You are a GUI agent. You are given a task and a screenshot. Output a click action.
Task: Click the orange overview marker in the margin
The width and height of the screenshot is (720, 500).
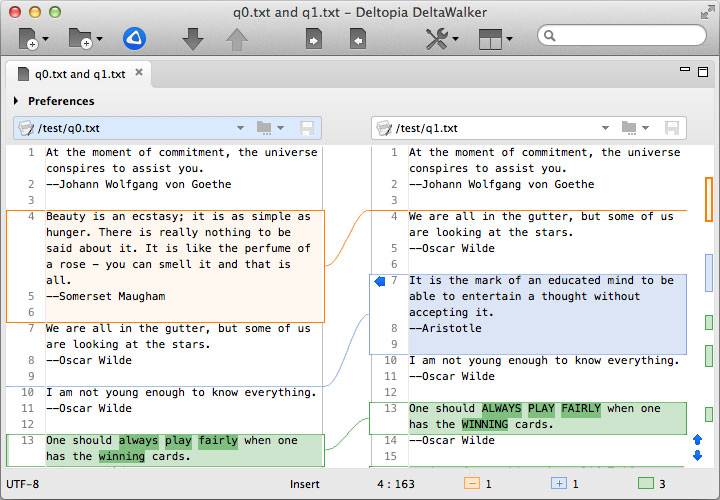tap(709, 199)
